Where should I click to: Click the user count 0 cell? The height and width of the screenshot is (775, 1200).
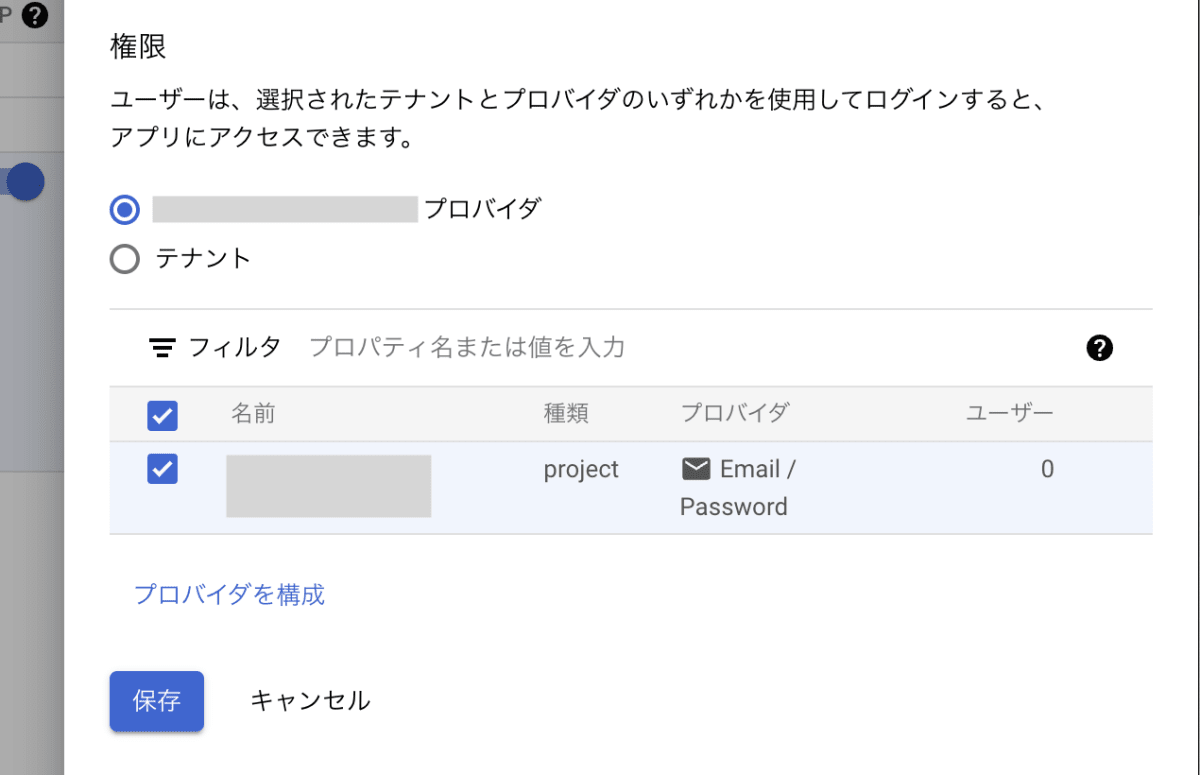coord(1047,470)
